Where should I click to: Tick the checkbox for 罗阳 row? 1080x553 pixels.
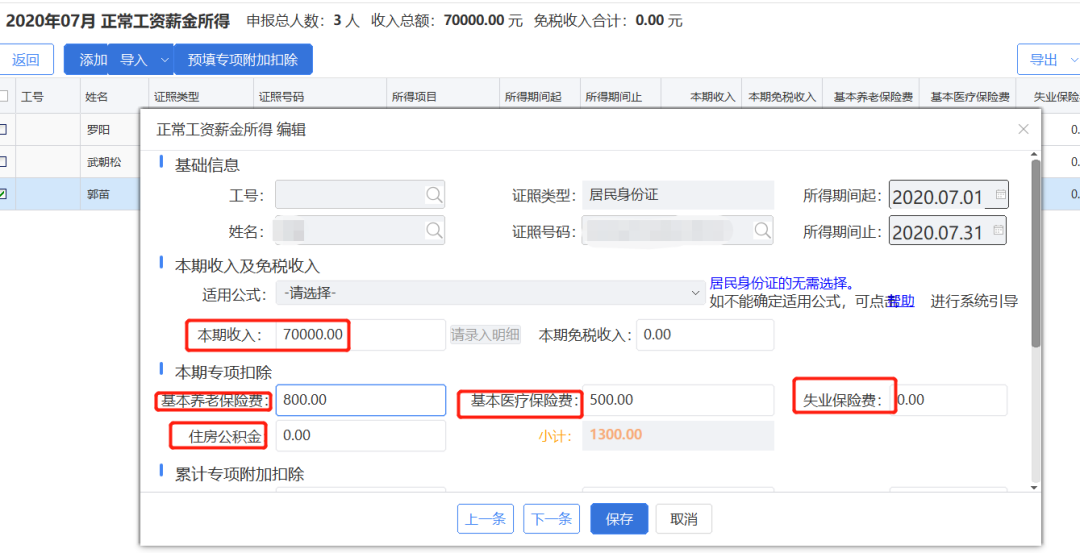(4, 129)
